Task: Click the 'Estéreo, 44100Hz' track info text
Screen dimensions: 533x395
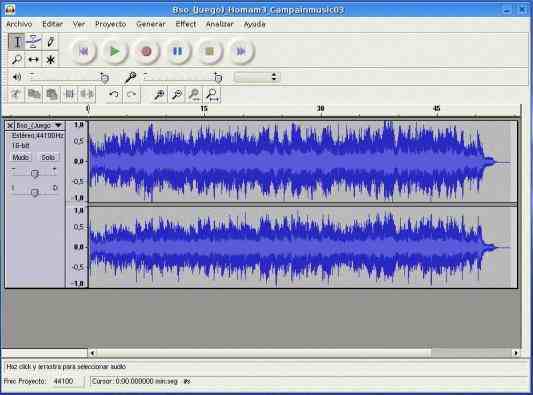Action: coord(37,136)
